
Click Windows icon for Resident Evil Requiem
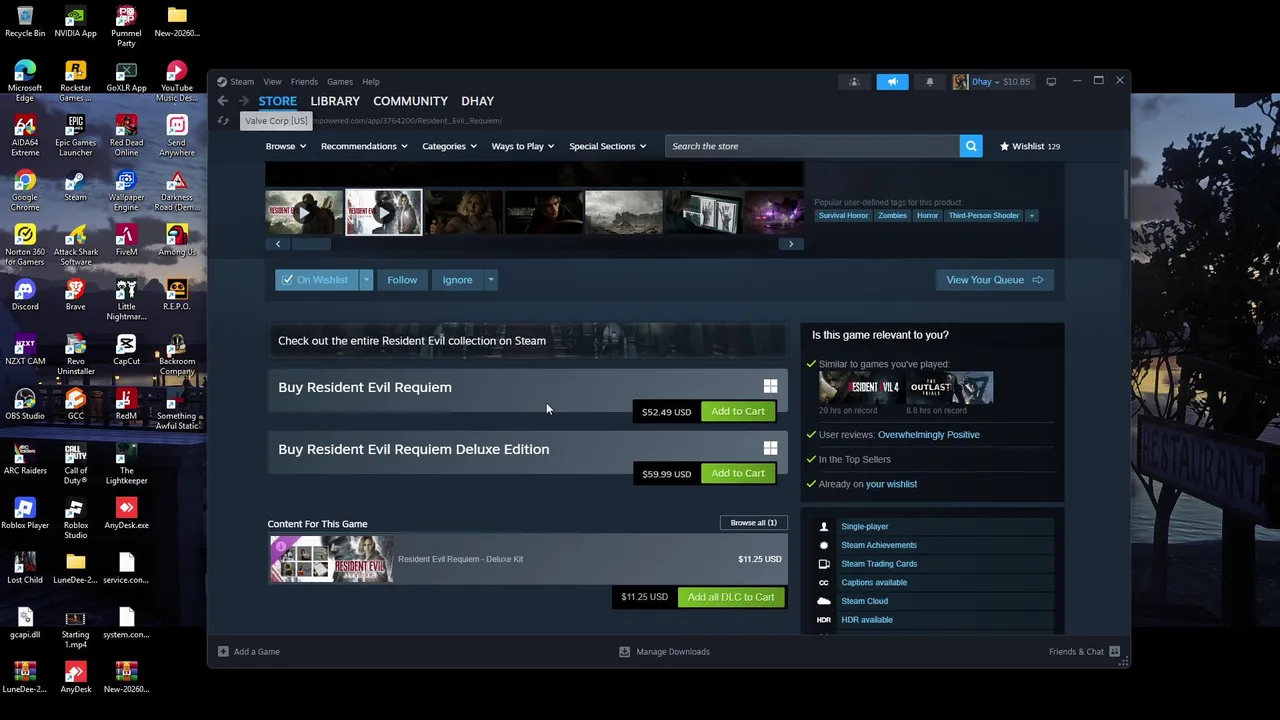(770, 386)
